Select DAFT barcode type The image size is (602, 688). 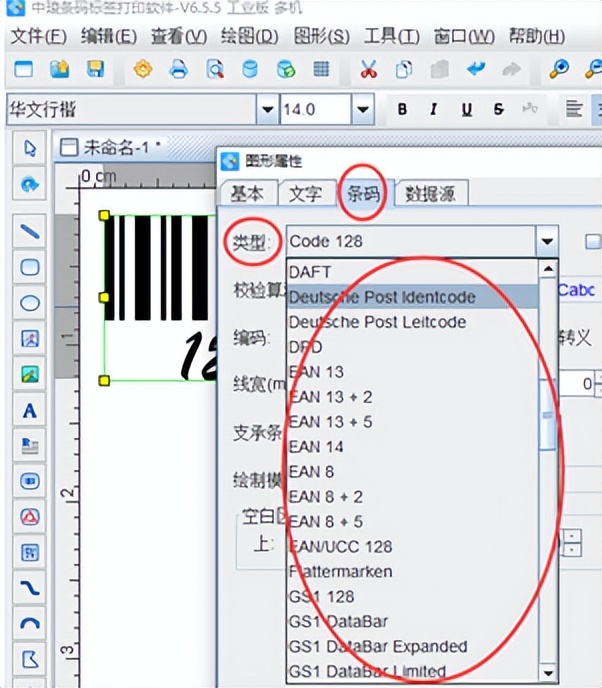point(412,272)
